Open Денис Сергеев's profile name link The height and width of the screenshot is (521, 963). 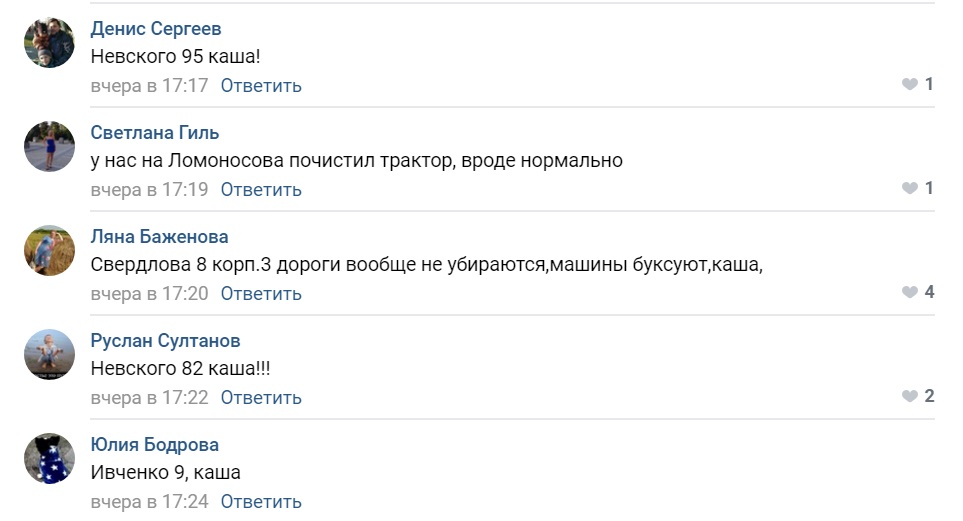(156, 29)
